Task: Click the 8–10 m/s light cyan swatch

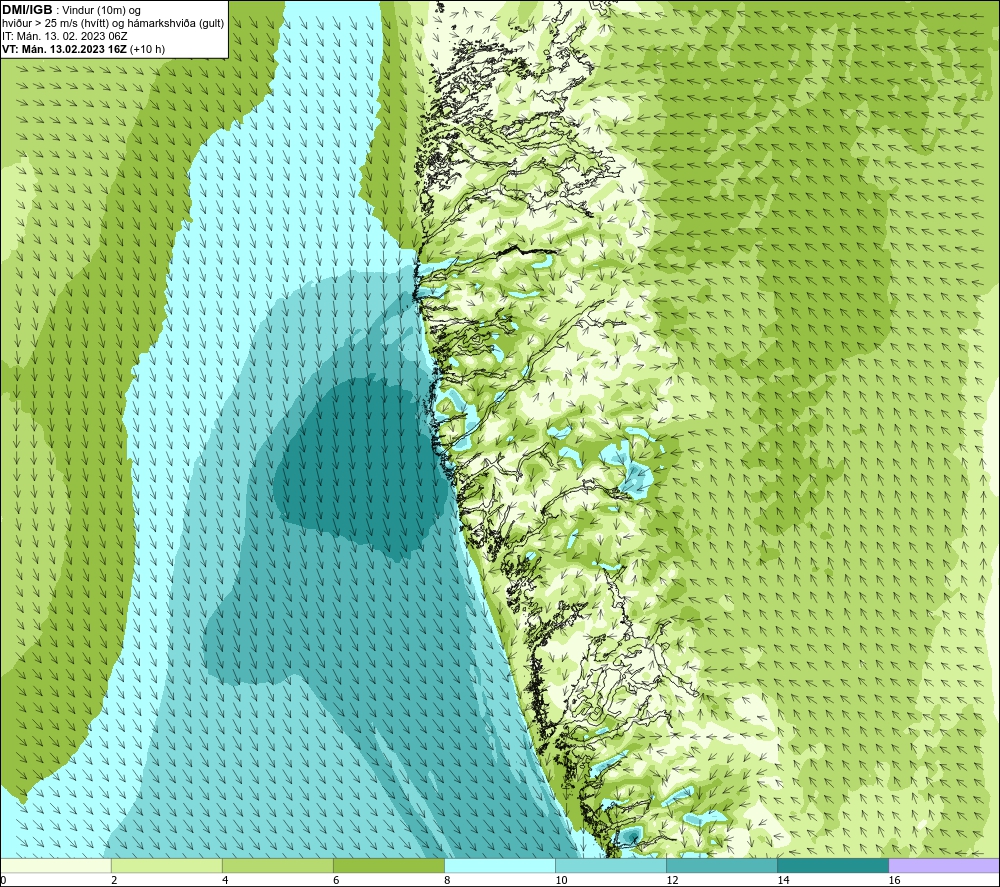Action: point(500,865)
